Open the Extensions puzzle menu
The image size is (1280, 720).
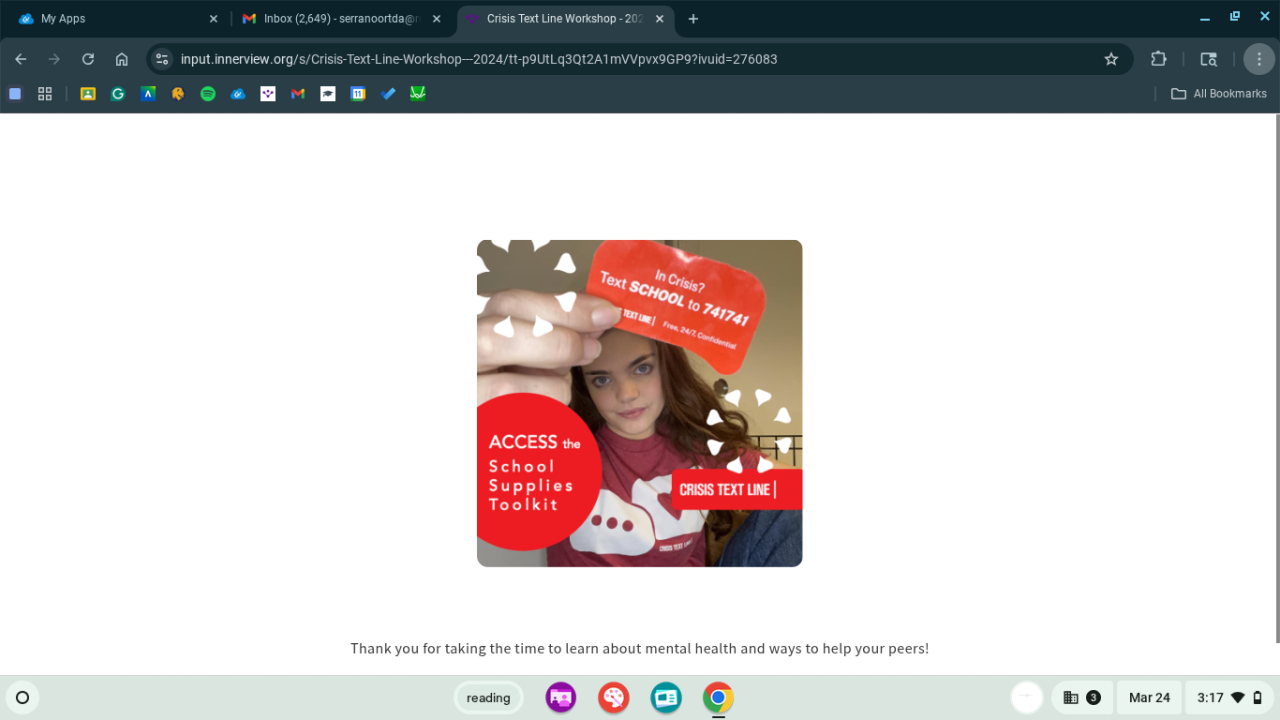point(1158,59)
